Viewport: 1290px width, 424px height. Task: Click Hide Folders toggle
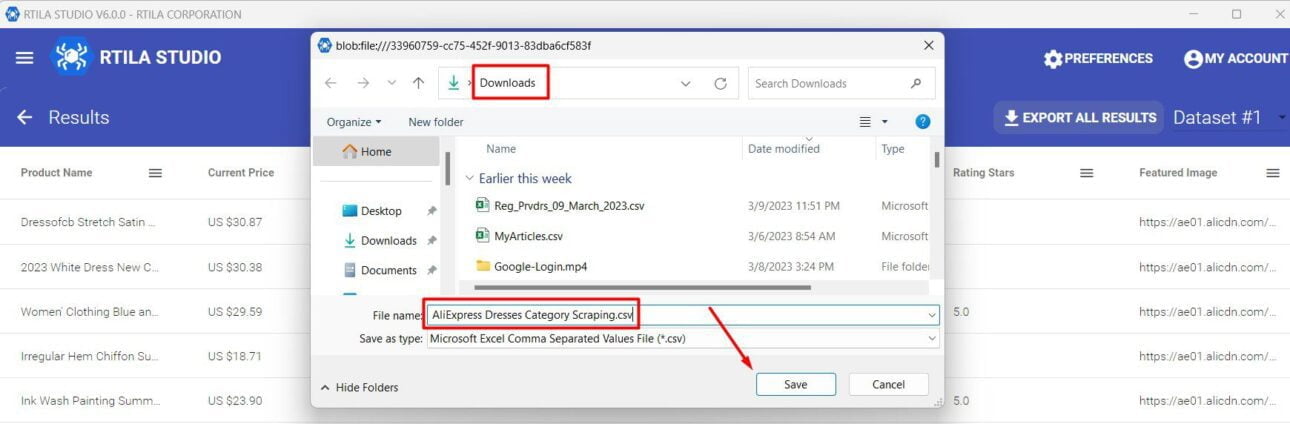coord(359,387)
